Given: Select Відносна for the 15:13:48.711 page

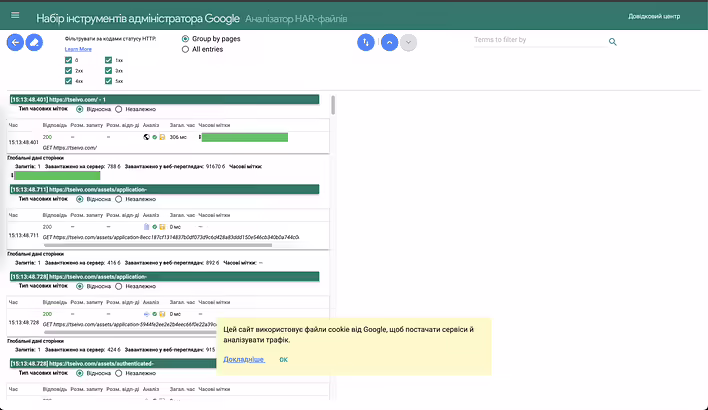Looking at the screenshot, I should (x=79, y=199).
